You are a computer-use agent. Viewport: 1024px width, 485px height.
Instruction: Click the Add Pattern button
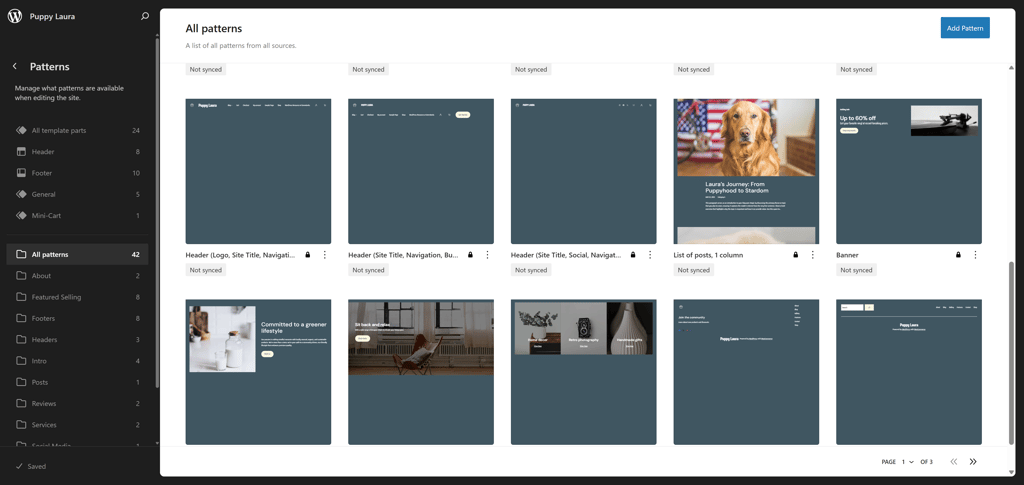[965, 27]
